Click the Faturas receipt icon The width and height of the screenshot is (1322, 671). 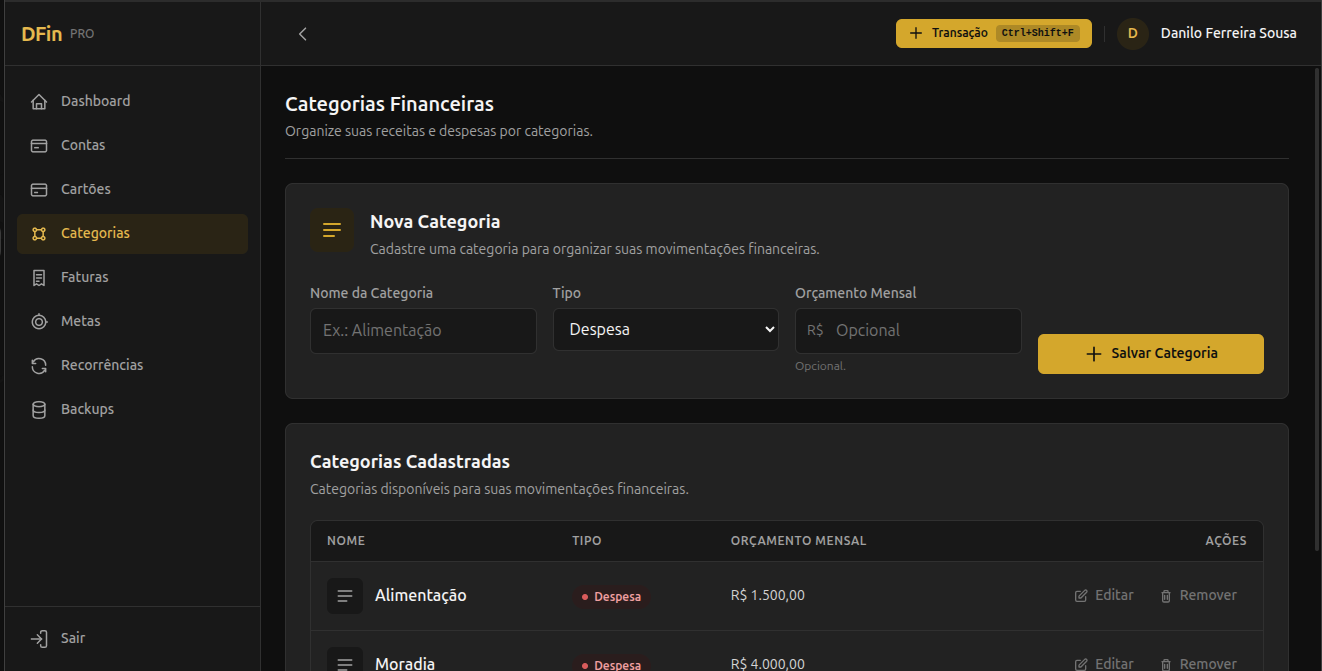point(39,277)
